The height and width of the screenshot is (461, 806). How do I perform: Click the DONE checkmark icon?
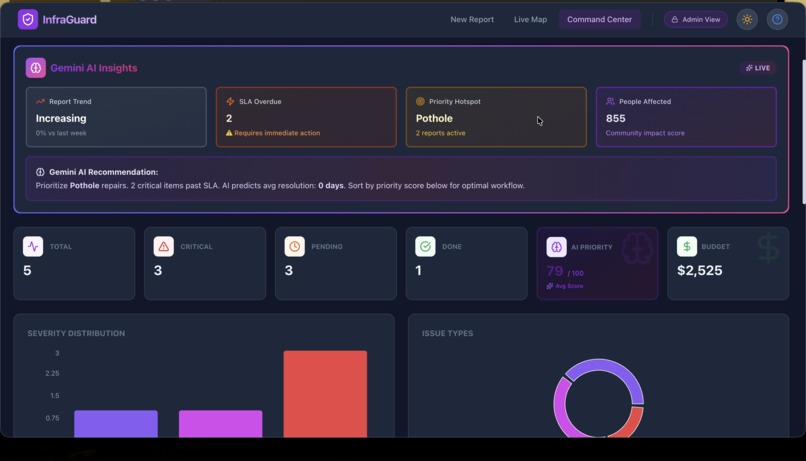click(x=425, y=247)
